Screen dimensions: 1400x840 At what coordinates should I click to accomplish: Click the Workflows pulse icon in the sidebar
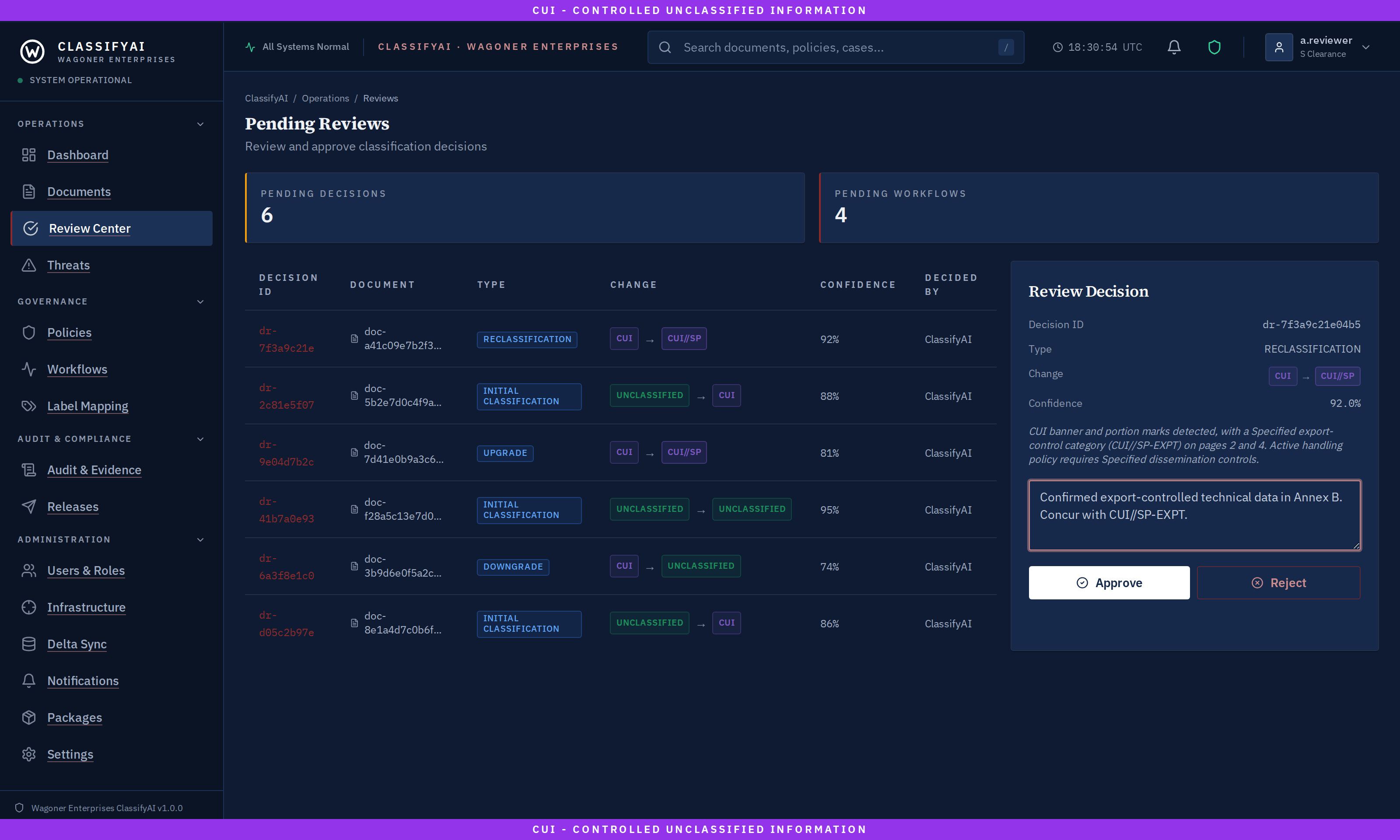(x=29, y=369)
